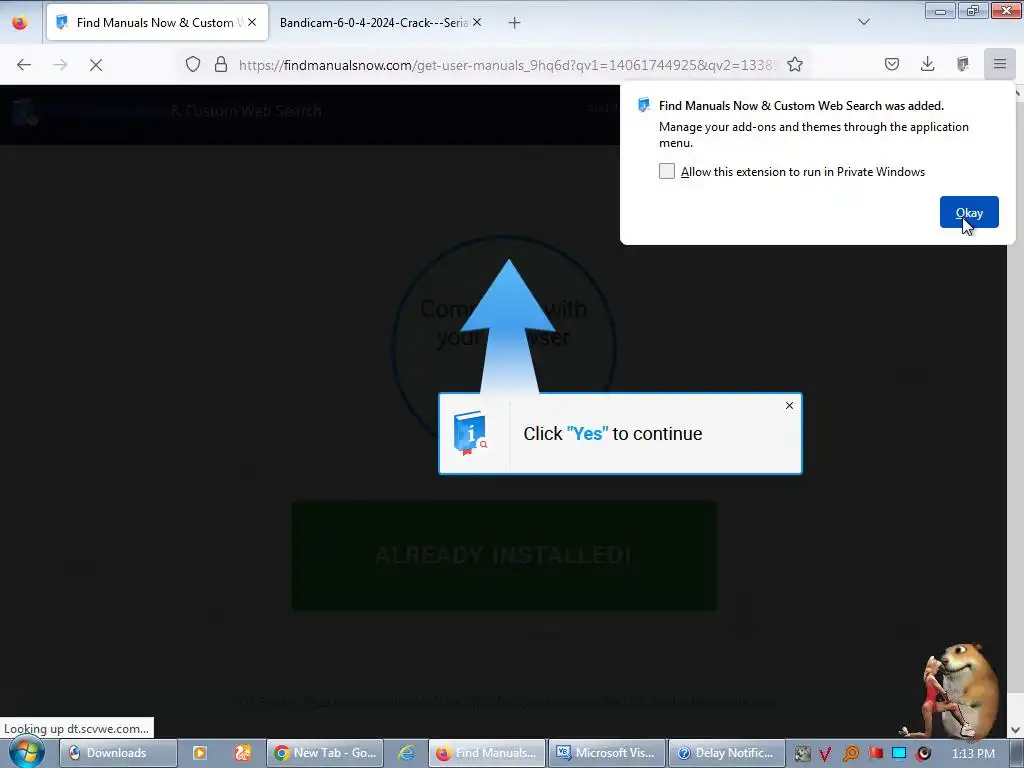Image resolution: width=1024 pixels, height=768 pixels.
Task: Open a new browser tab
Action: 515,23
